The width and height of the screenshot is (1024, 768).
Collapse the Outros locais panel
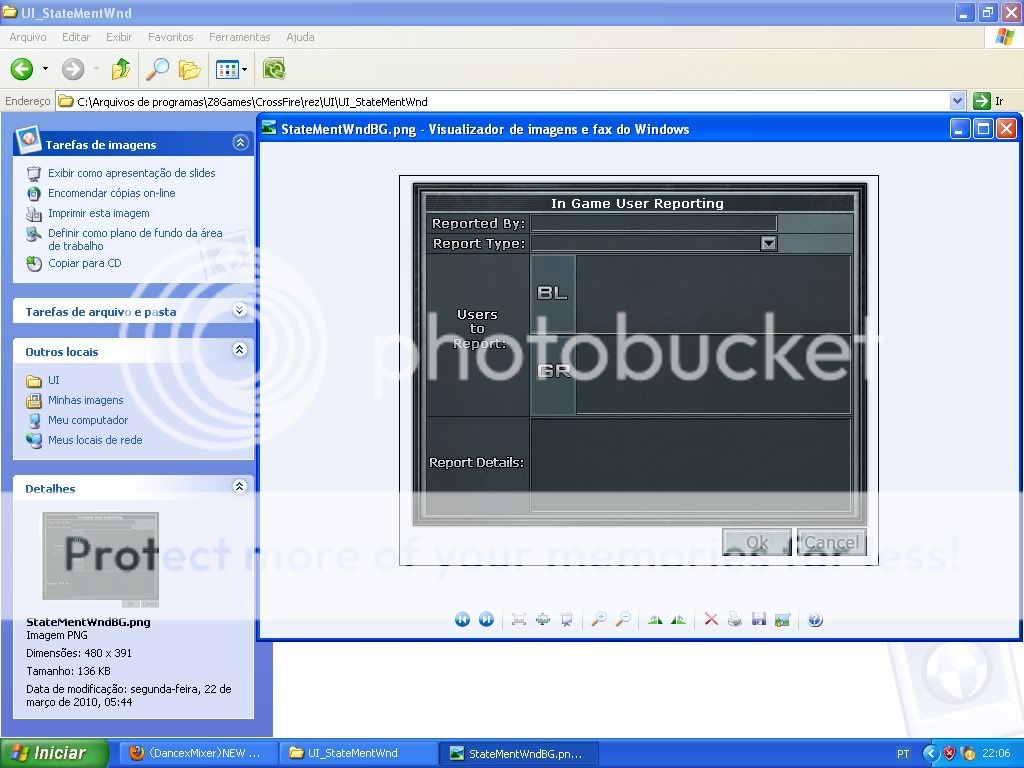point(239,350)
